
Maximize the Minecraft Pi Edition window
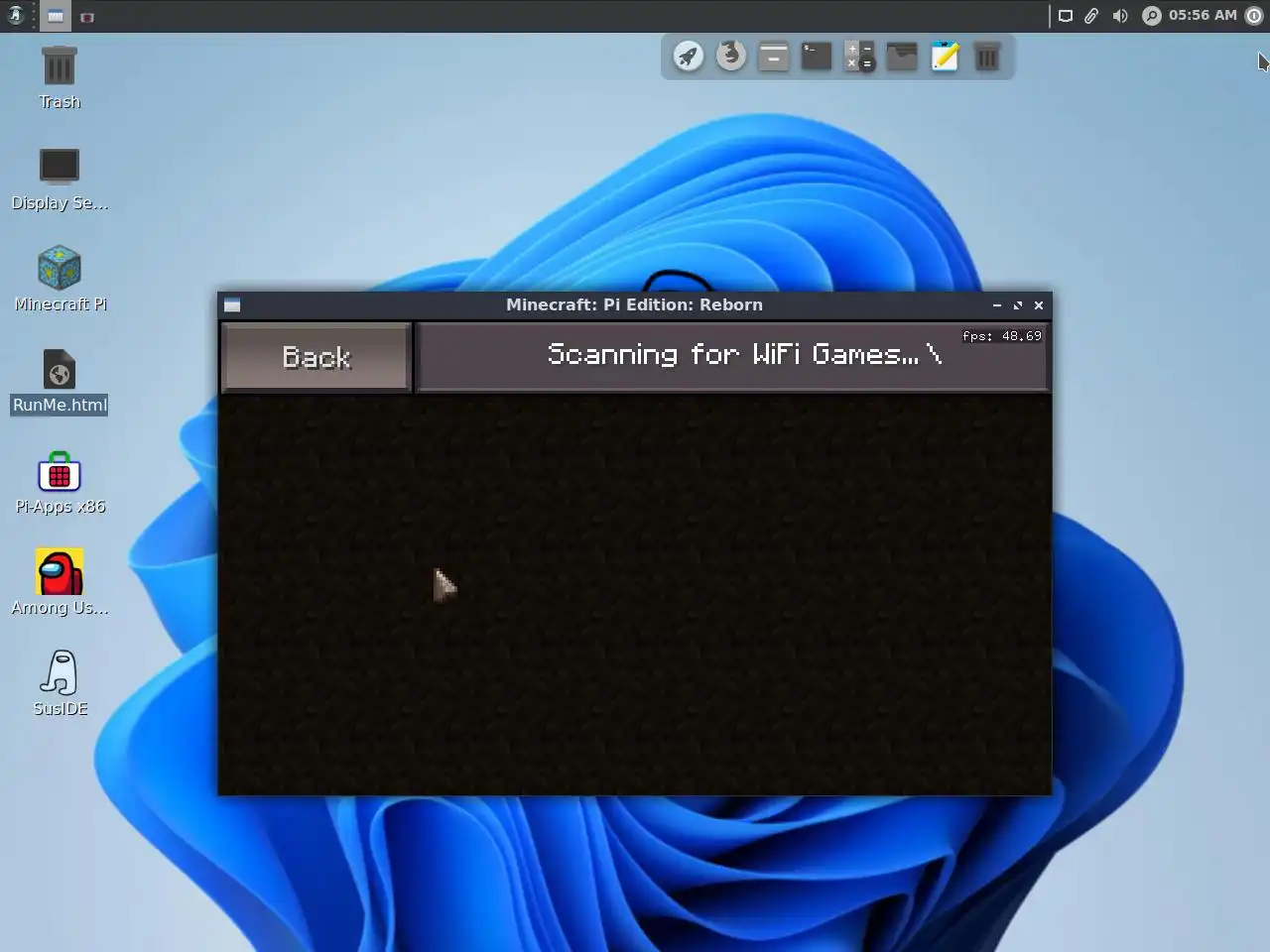(x=1018, y=305)
